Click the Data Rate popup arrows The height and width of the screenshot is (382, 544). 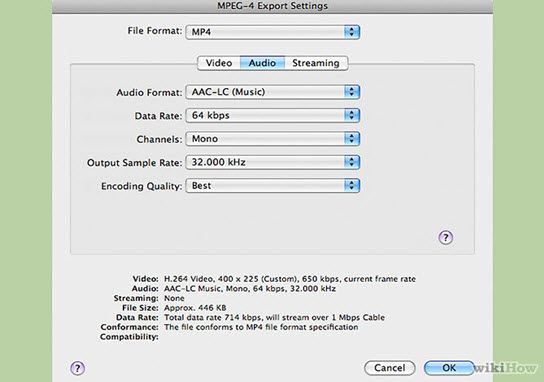click(x=351, y=115)
